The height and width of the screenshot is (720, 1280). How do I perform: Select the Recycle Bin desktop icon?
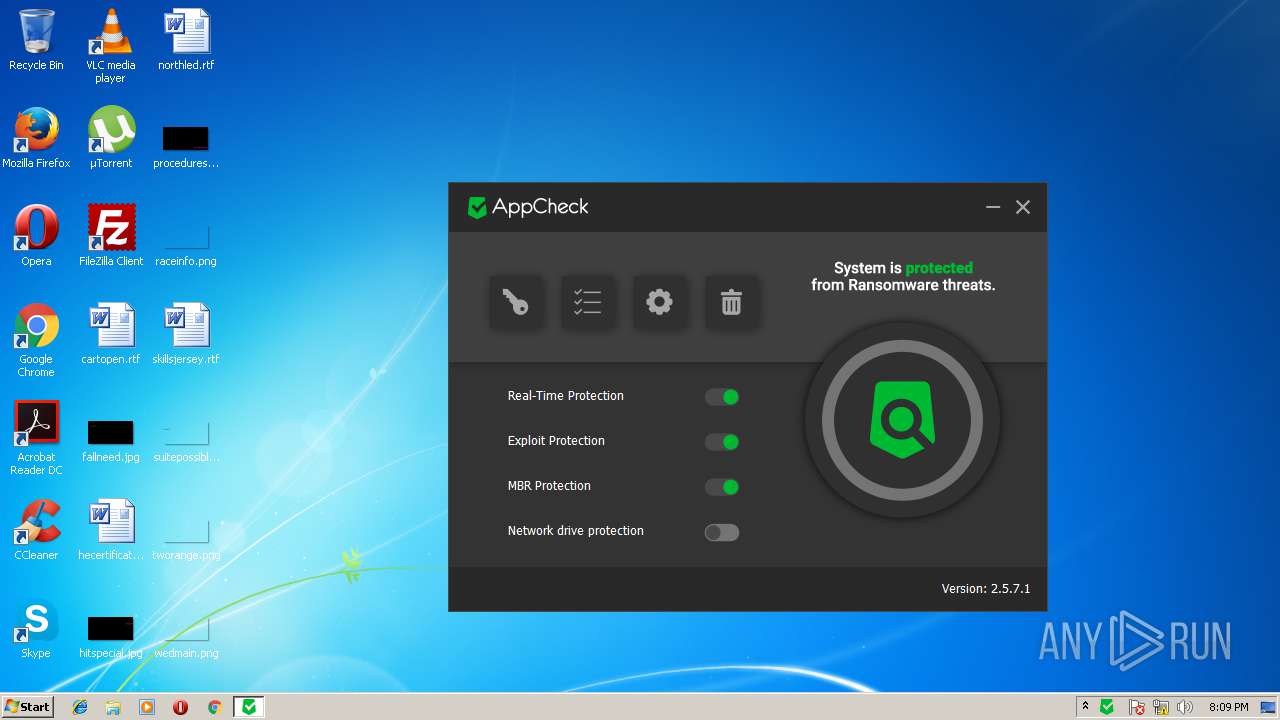click(36, 40)
